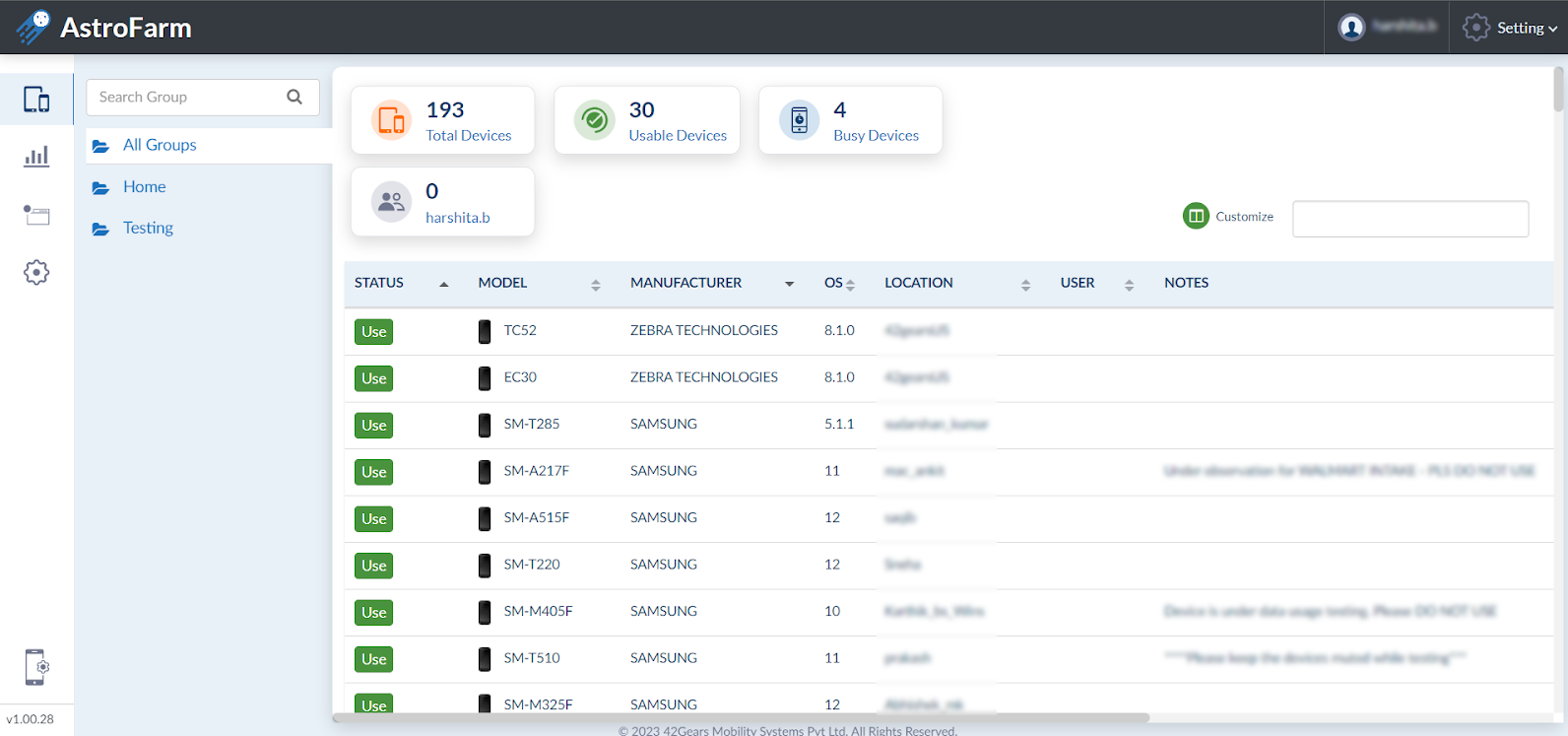The height and width of the screenshot is (736, 1568).
Task: Click the Search Group input field
Action: tap(203, 98)
